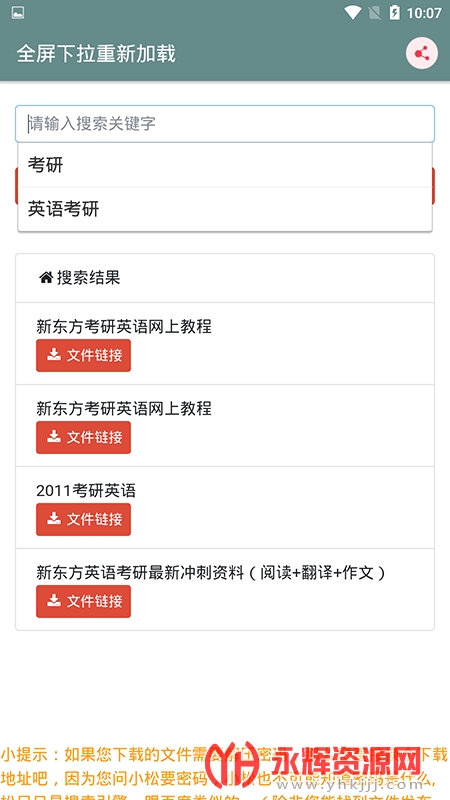Screen dimensions: 450x800
Task: Click the home icon beside 搜索结果
Action: [46, 278]
